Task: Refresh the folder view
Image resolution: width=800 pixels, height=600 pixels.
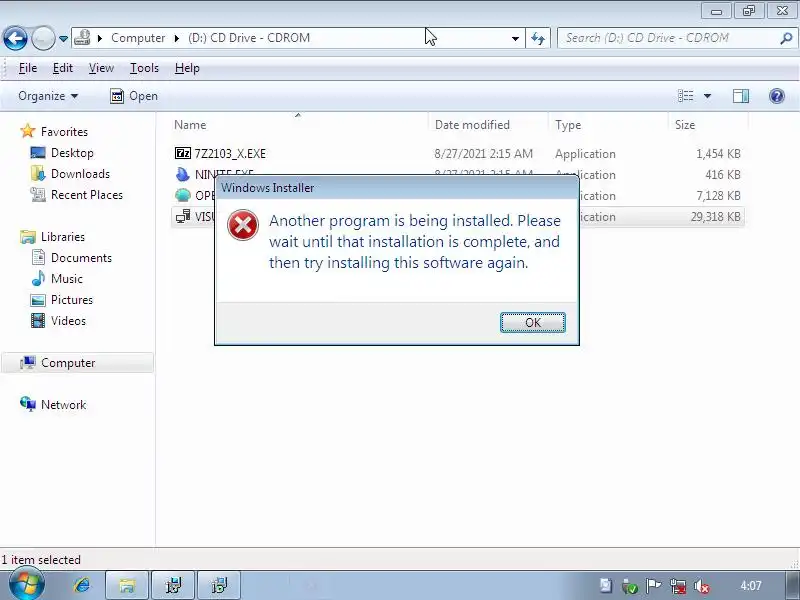Action: click(x=538, y=38)
